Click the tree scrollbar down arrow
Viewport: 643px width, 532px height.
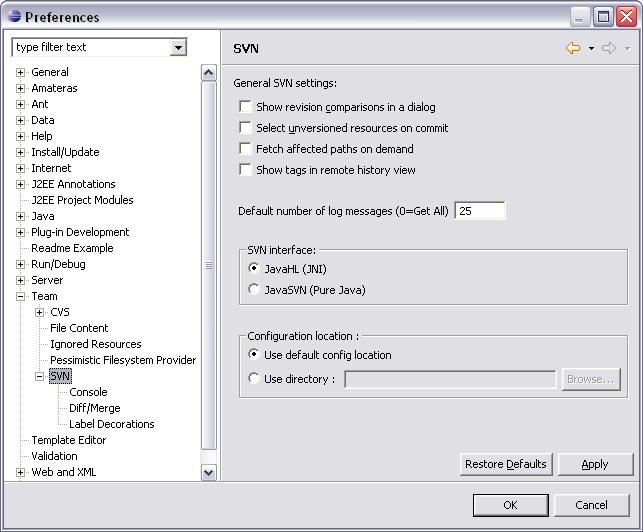pyautogui.click(x=209, y=472)
